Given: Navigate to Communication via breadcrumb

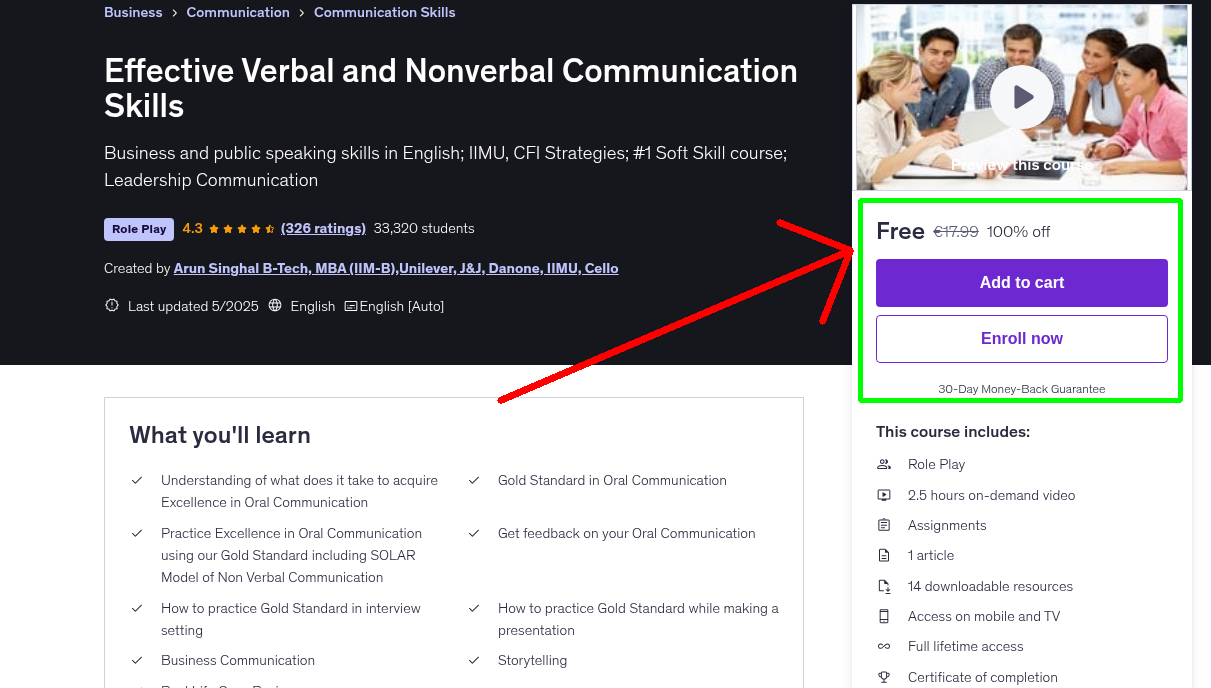Looking at the screenshot, I should 238,12.
